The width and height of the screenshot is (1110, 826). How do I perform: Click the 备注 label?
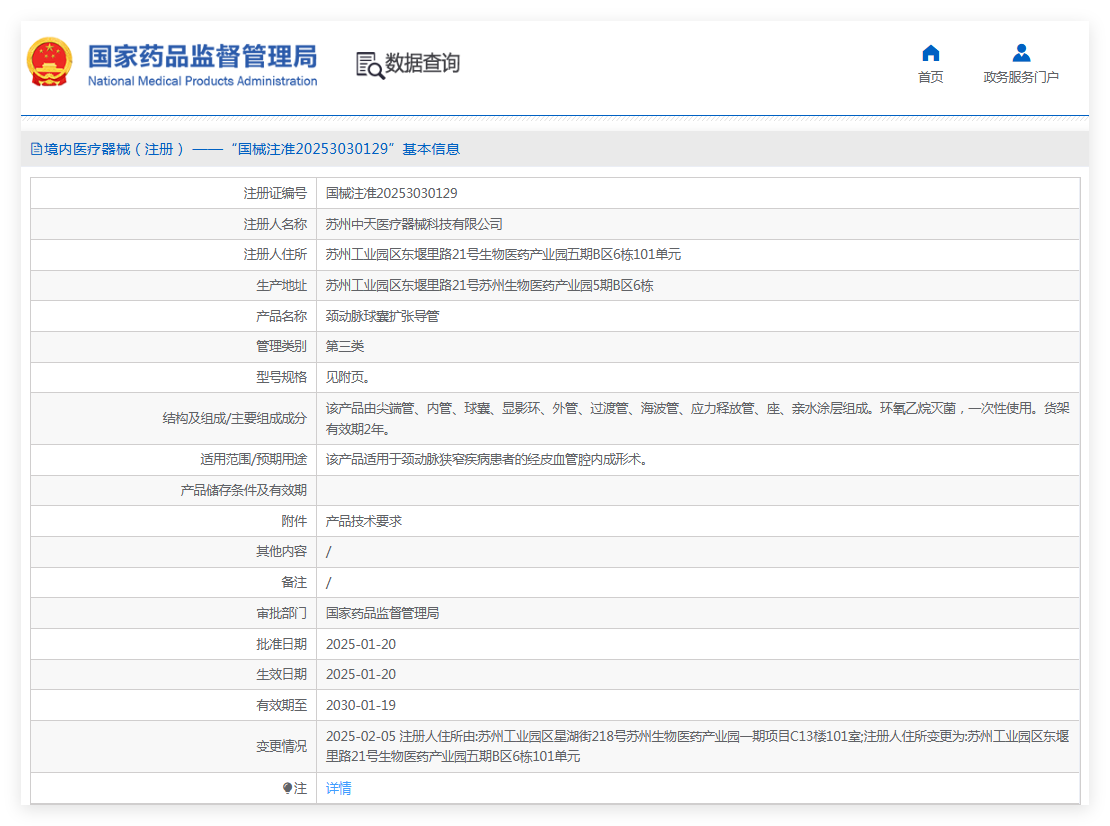294,583
